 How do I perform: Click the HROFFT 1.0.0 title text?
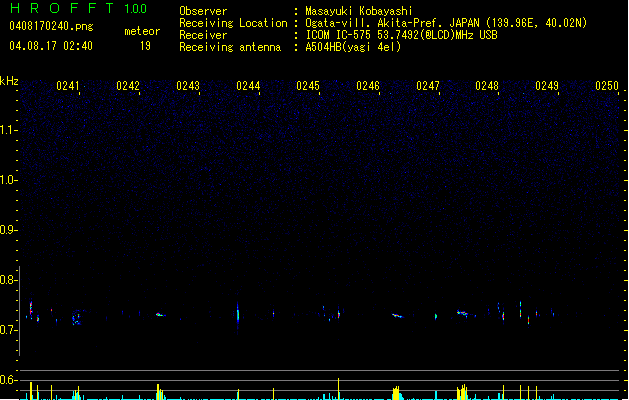(78, 8)
